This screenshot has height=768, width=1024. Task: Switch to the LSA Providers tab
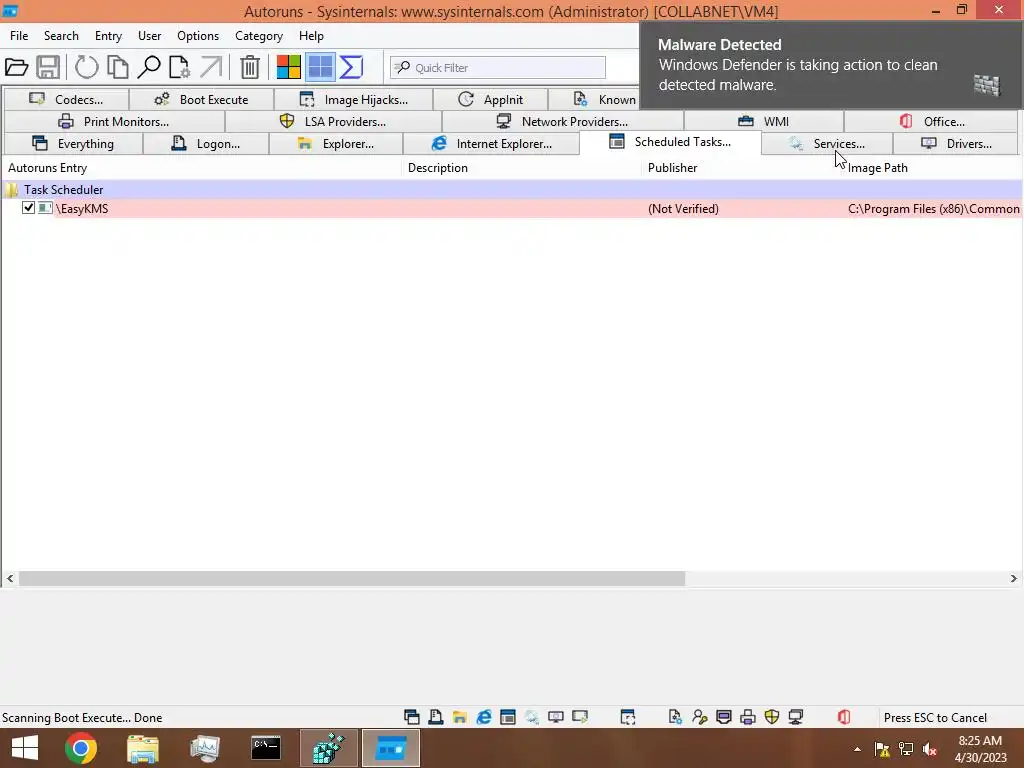(x=333, y=121)
